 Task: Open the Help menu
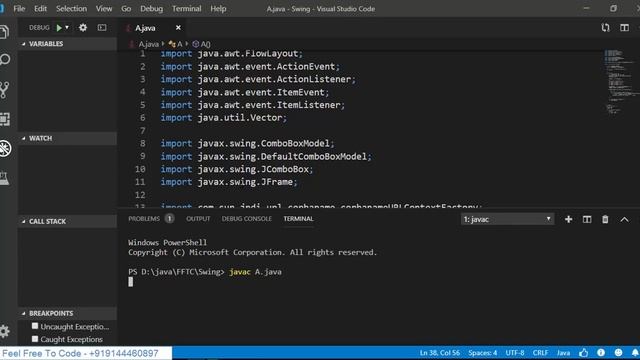point(218,9)
